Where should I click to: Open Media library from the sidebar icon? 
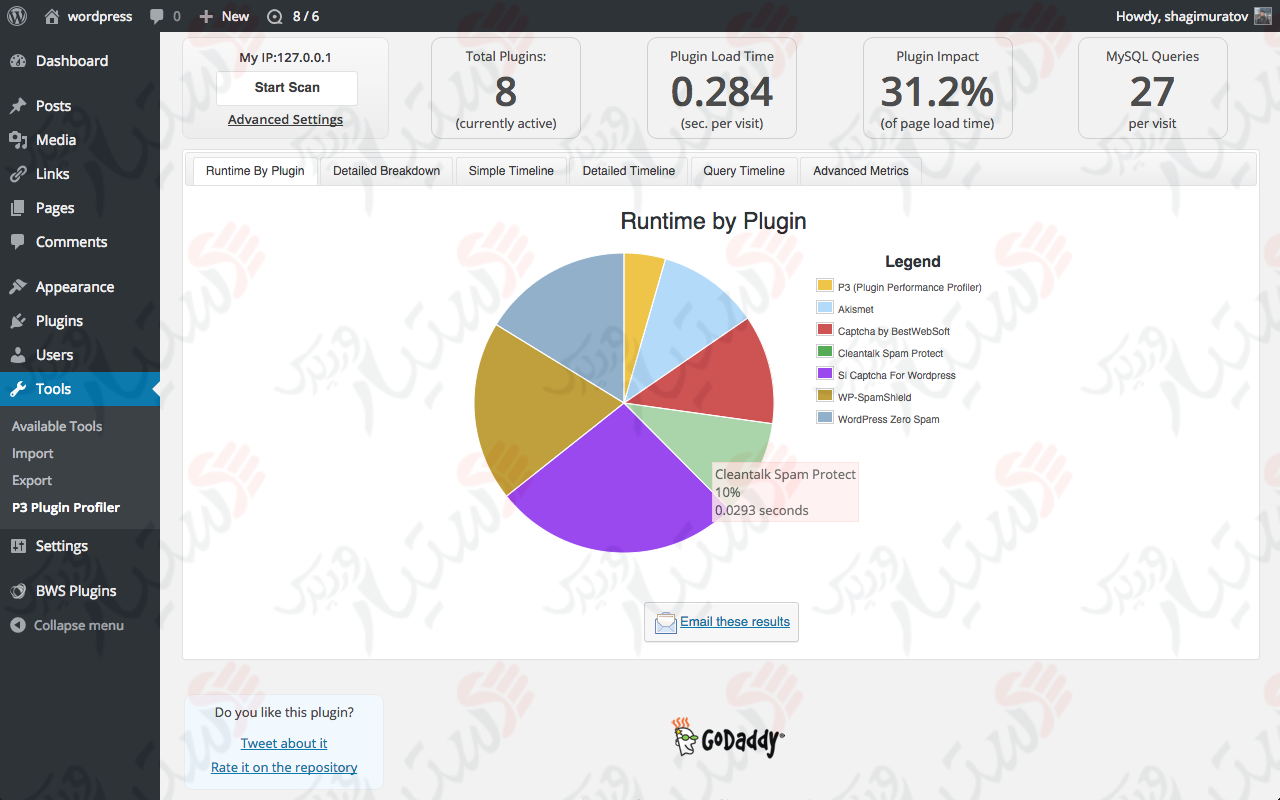pos(22,139)
